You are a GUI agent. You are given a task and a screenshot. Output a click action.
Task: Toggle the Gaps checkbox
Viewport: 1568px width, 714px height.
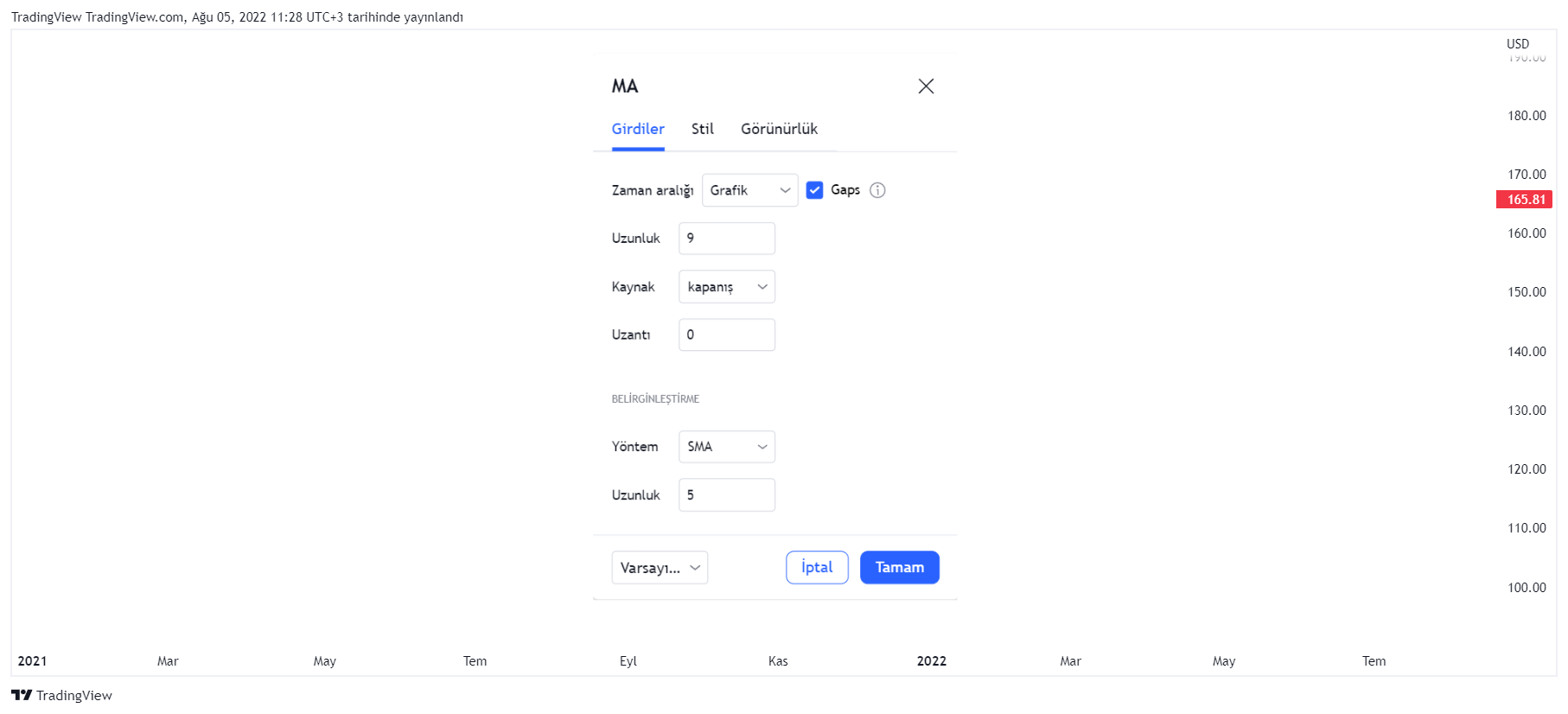[x=814, y=190]
